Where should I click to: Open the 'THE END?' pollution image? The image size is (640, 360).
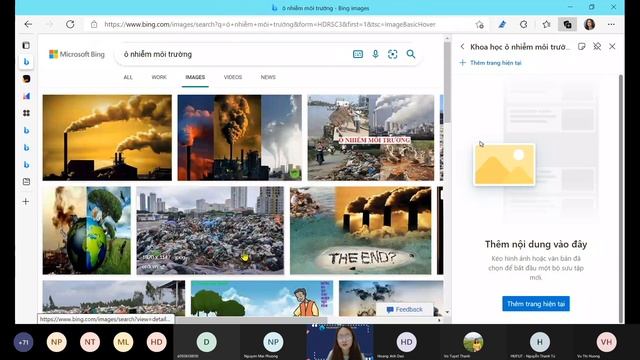point(360,231)
